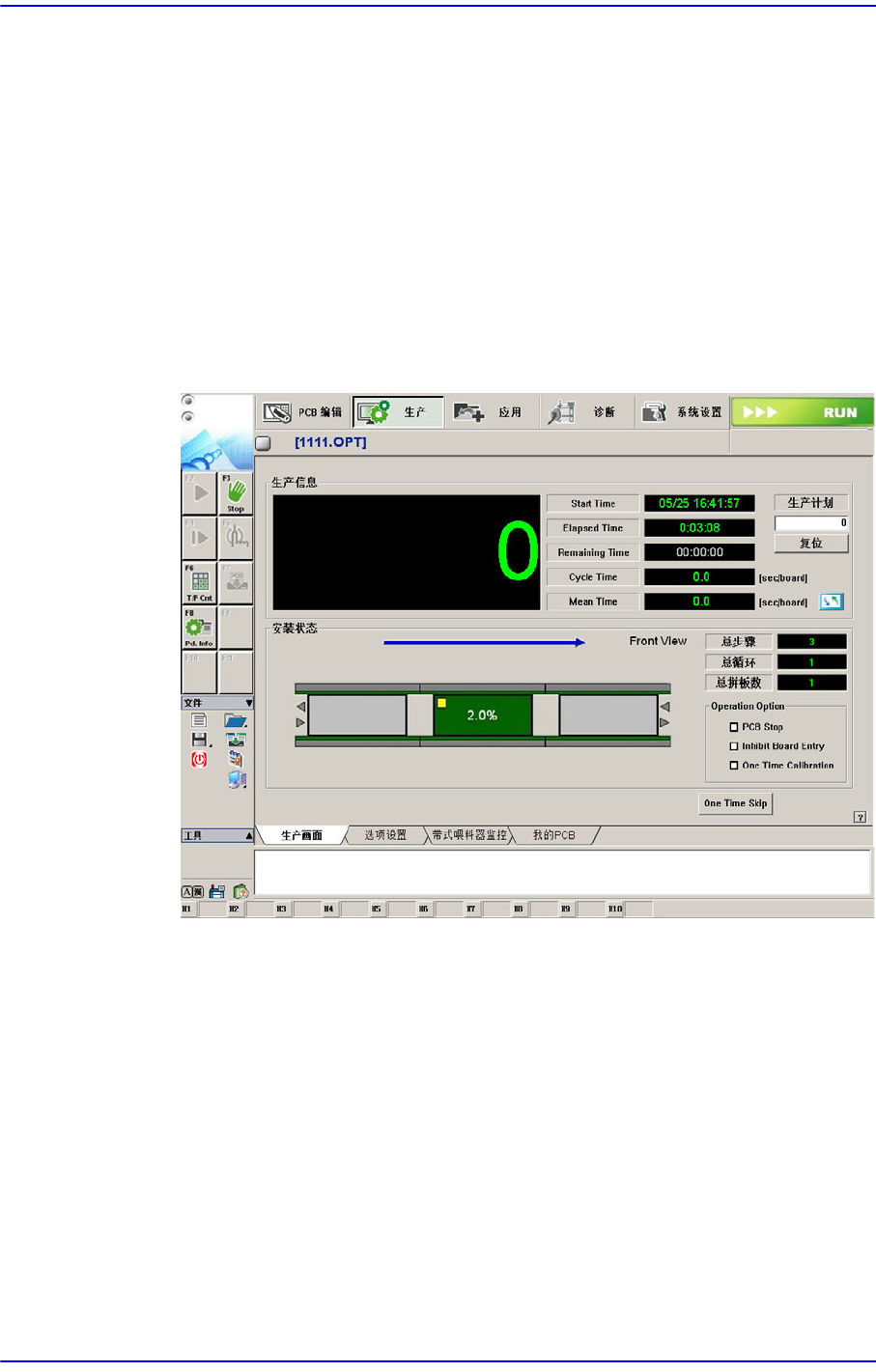The image size is (876, 1372).
Task: Click the 05/25 16:41:57 start time value
Action: (x=699, y=503)
